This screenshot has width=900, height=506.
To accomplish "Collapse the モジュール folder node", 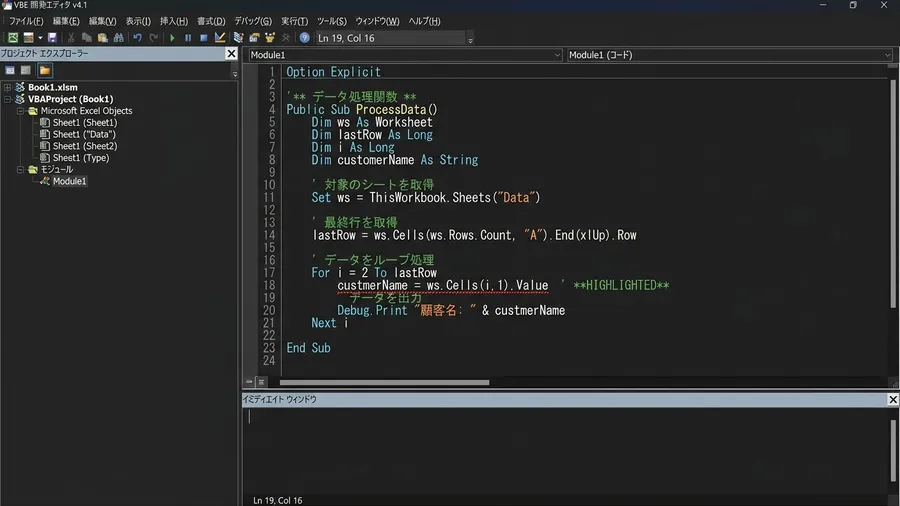I will [x=20, y=169].
